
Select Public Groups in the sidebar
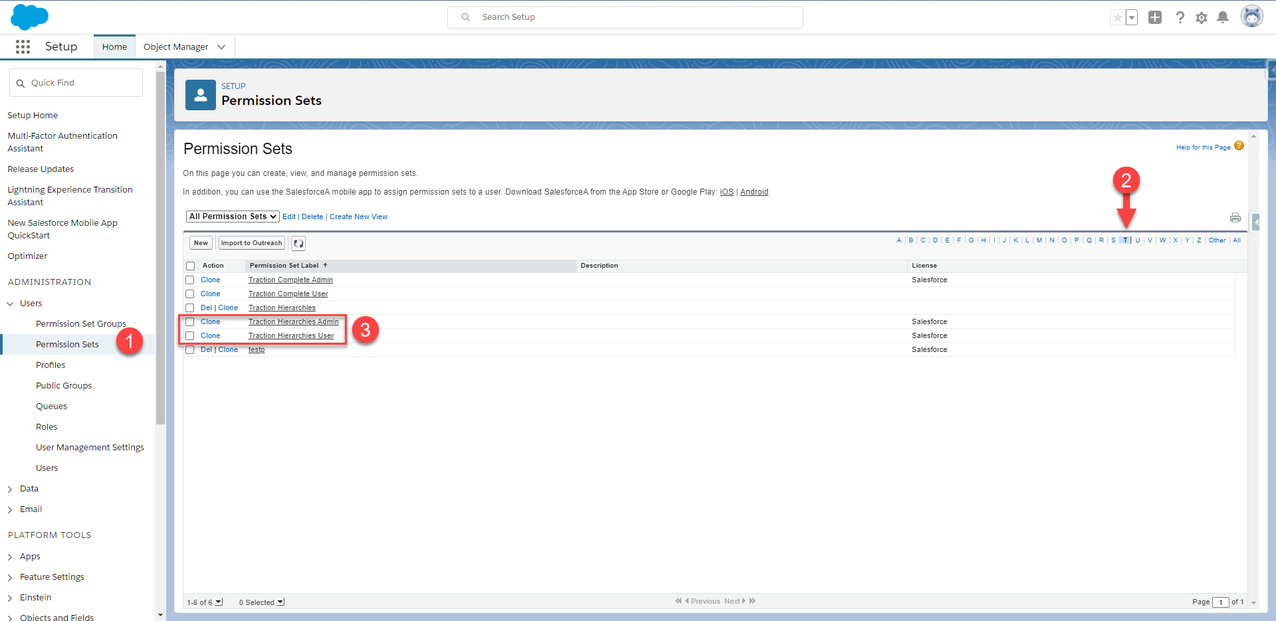click(64, 386)
